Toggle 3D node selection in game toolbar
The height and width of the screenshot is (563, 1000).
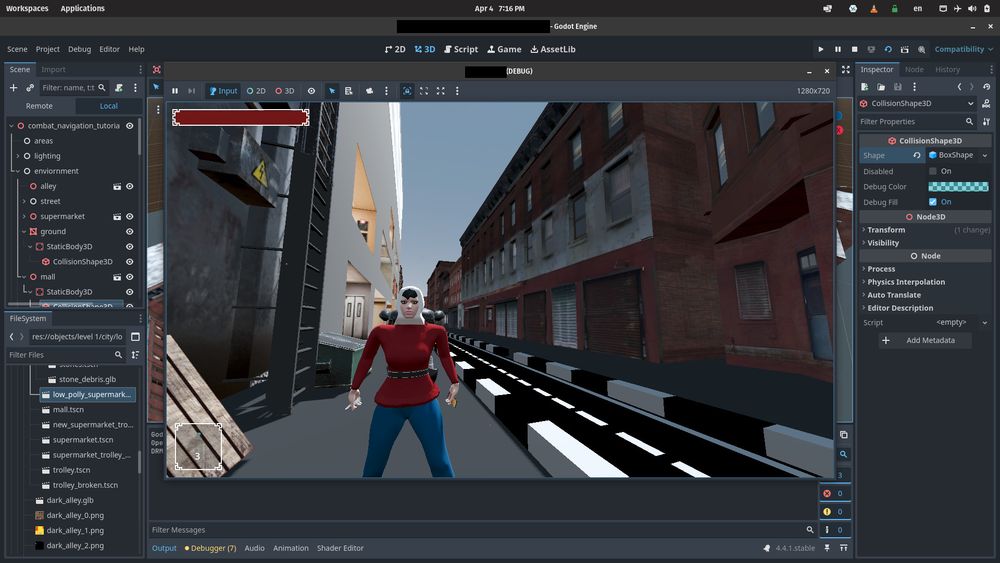284,91
